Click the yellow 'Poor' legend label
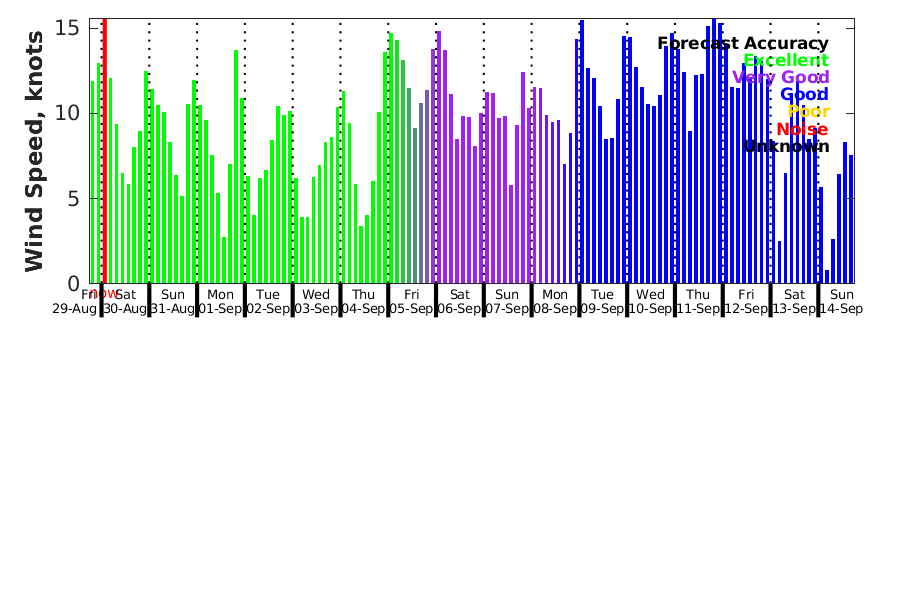 coord(808,112)
